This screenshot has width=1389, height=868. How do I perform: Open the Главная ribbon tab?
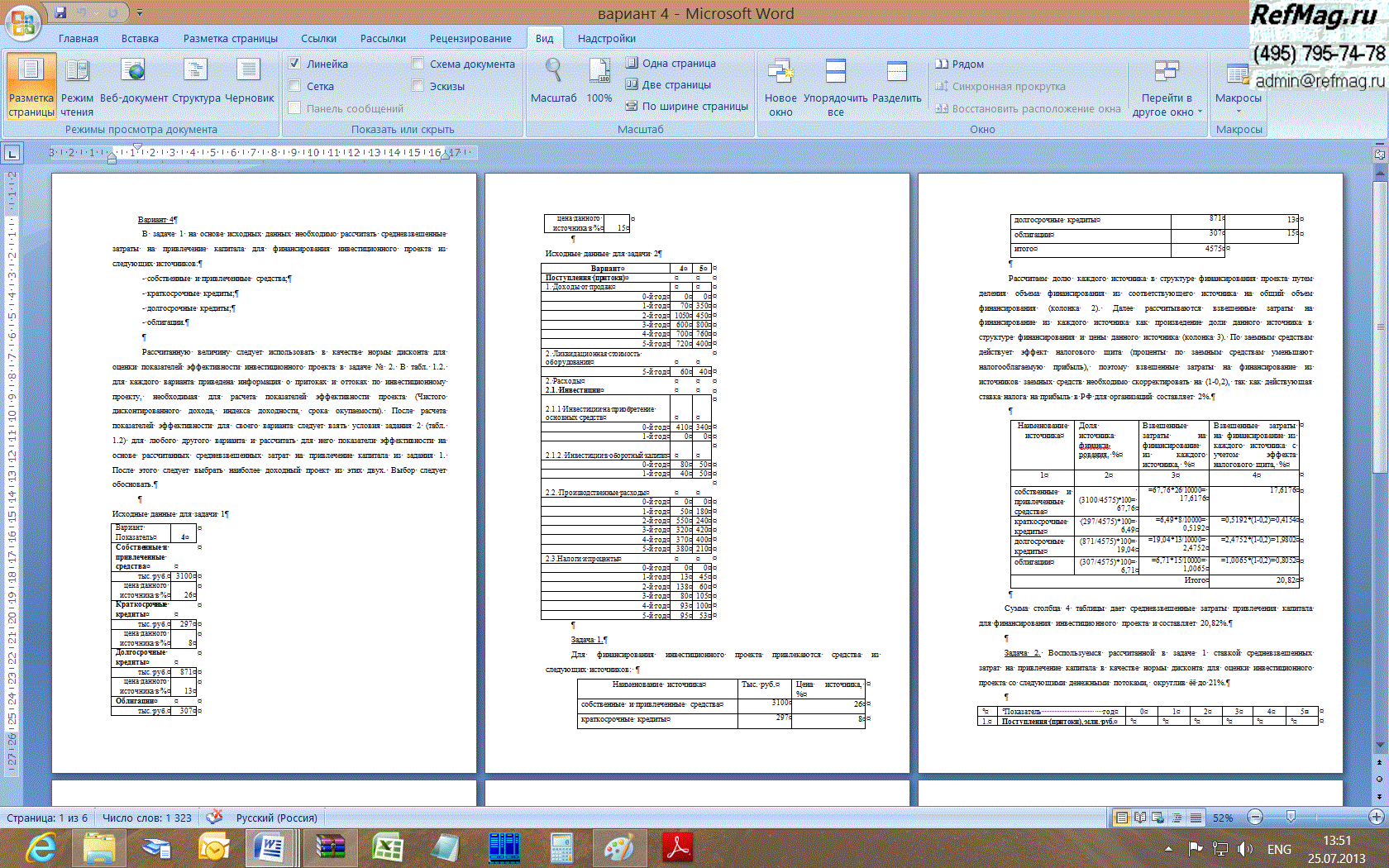coord(79,39)
